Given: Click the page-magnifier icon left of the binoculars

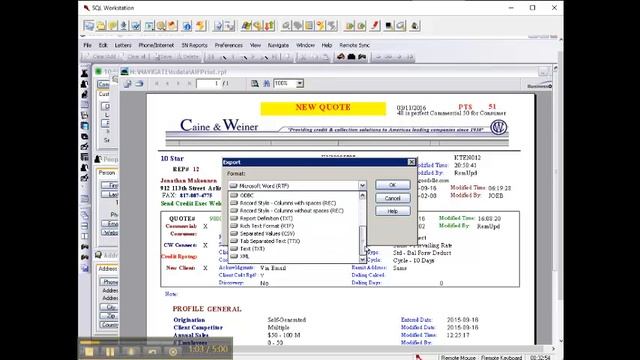Looking at the screenshot, I should [255, 84].
